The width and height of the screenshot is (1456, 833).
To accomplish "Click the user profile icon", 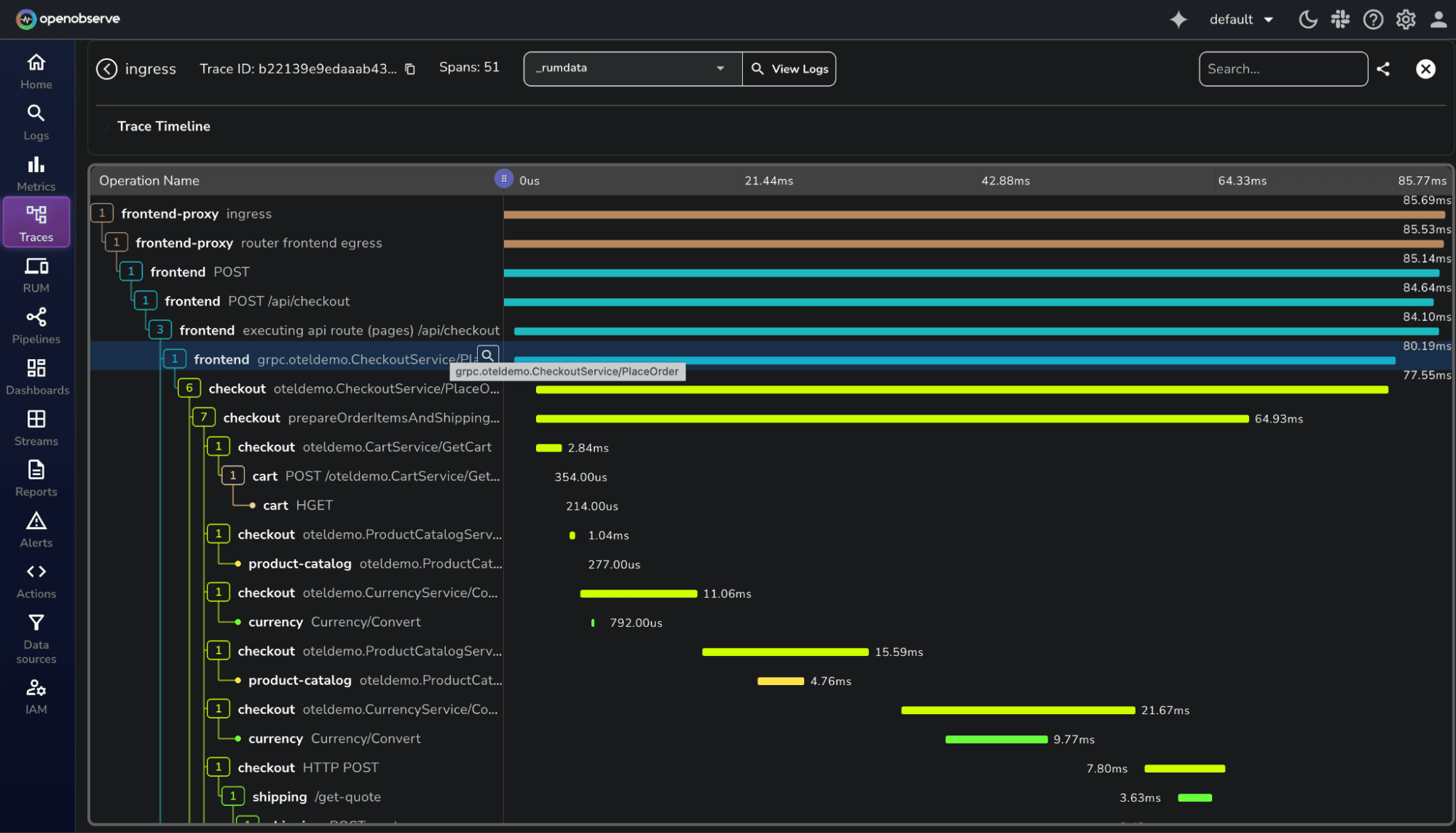I will tap(1438, 20).
